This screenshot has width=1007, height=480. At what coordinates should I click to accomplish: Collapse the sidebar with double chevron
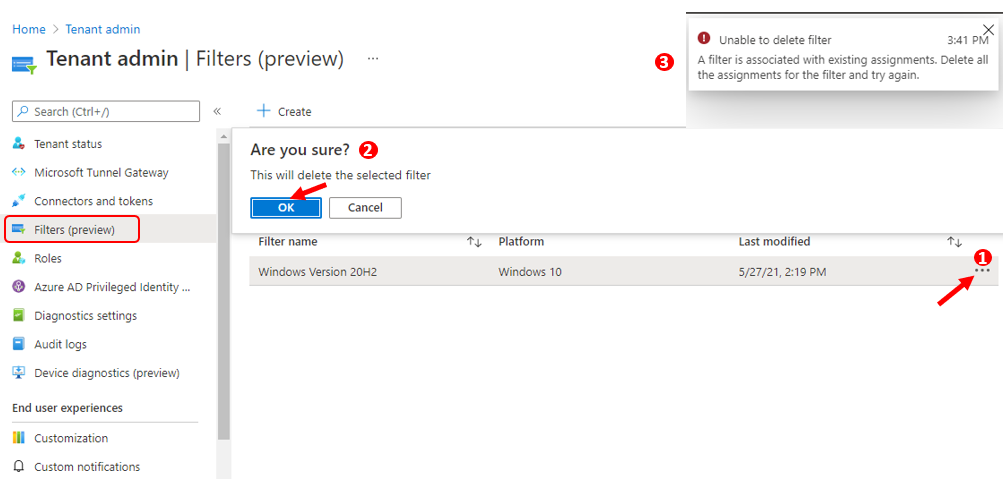217,111
